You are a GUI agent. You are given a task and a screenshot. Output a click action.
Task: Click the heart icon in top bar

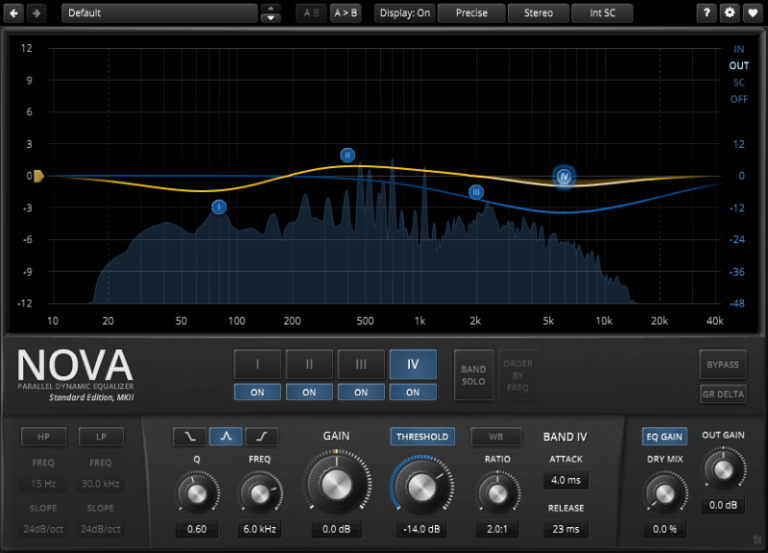[752, 13]
